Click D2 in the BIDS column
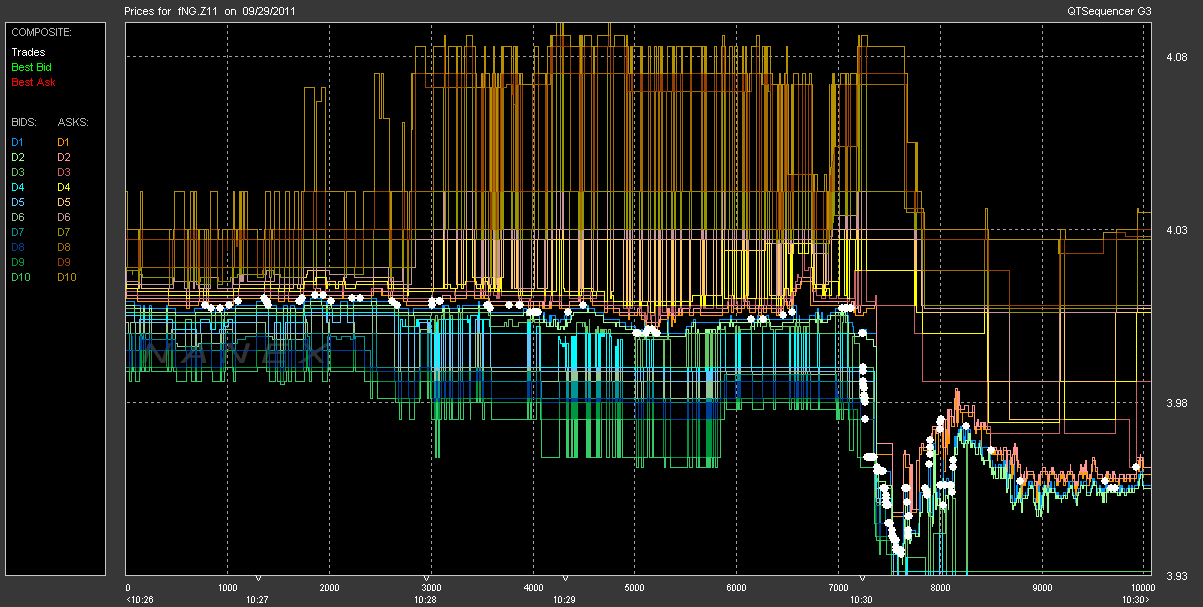The image size is (1203, 607). tap(17, 158)
